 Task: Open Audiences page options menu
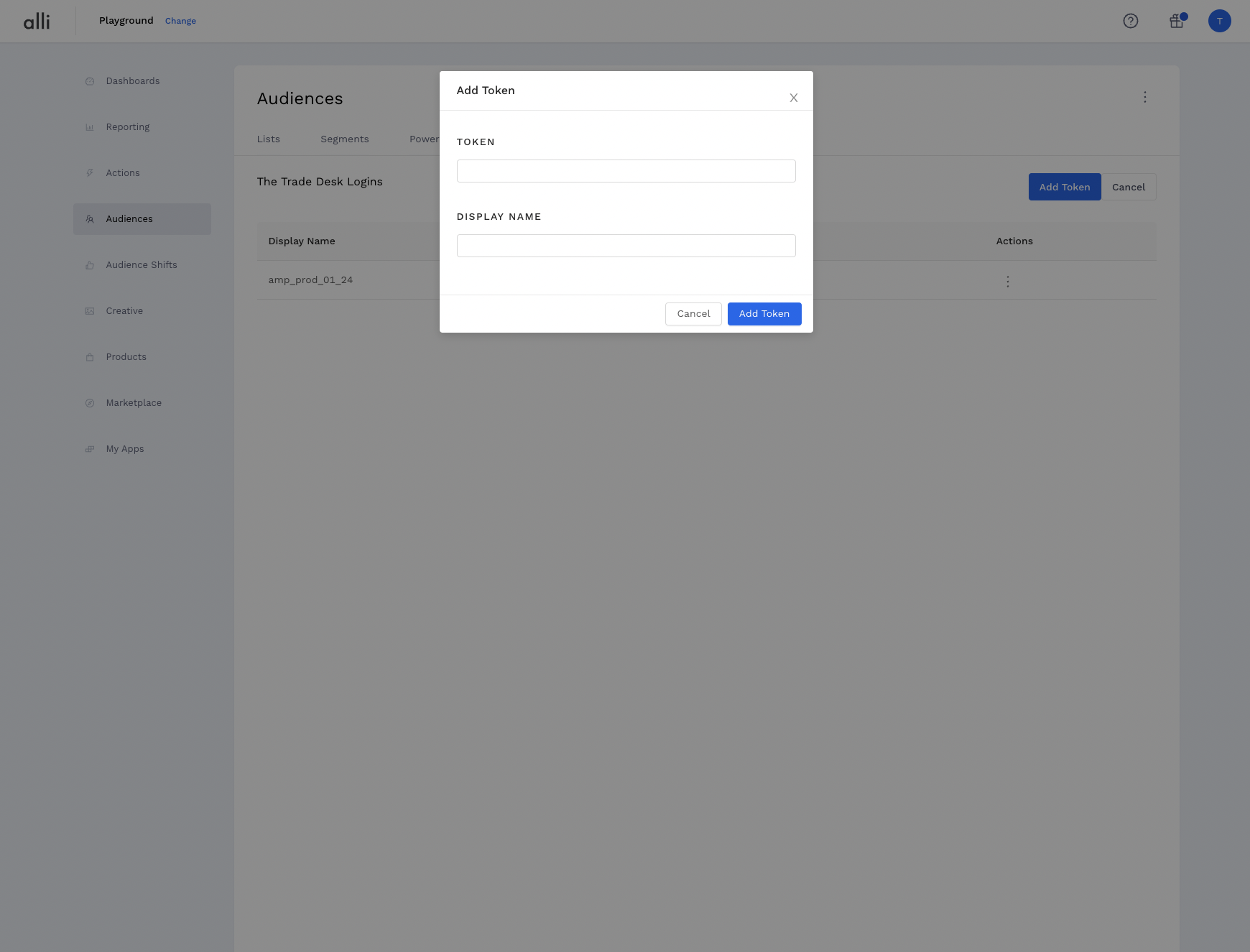[1145, 97]
